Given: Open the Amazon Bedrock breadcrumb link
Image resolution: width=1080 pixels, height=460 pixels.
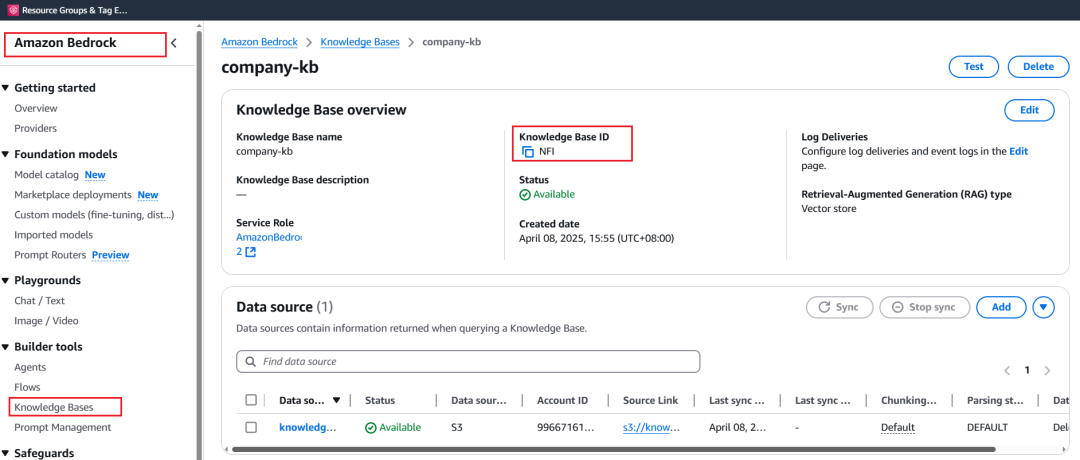Looking at the screenshot, I should click(261, 42).
